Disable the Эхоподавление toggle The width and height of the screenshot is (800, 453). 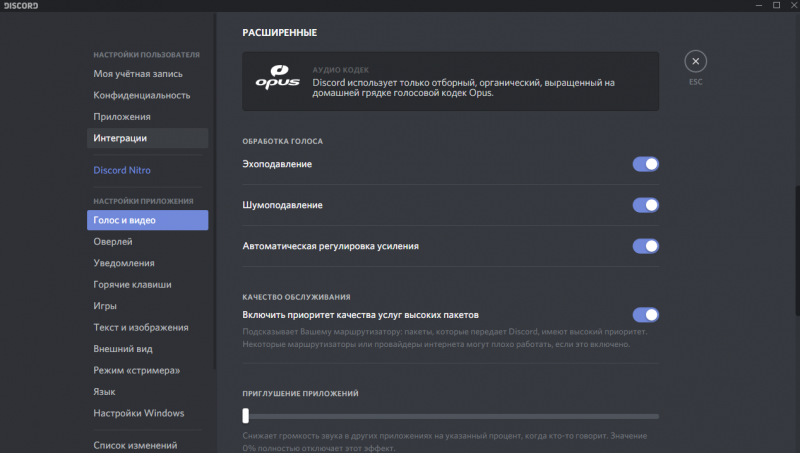click(x=646, y=164)
